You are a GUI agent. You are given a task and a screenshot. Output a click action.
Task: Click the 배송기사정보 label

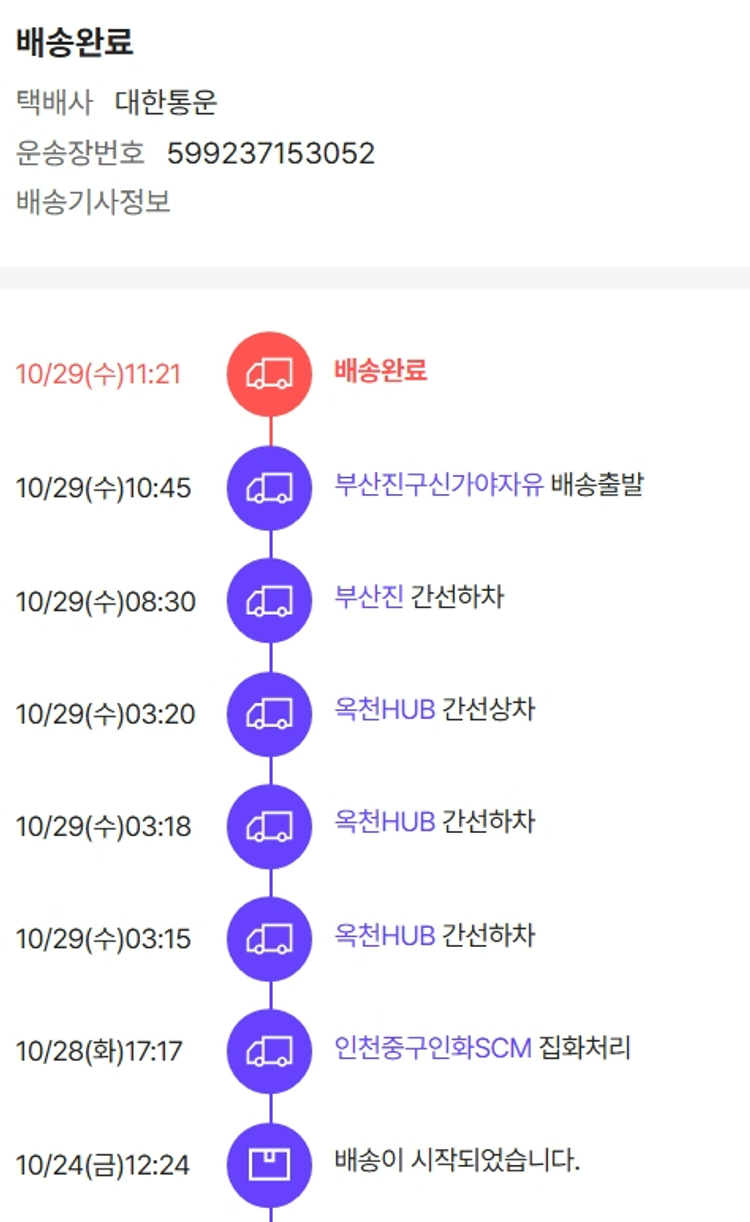[x=93, y=202]
